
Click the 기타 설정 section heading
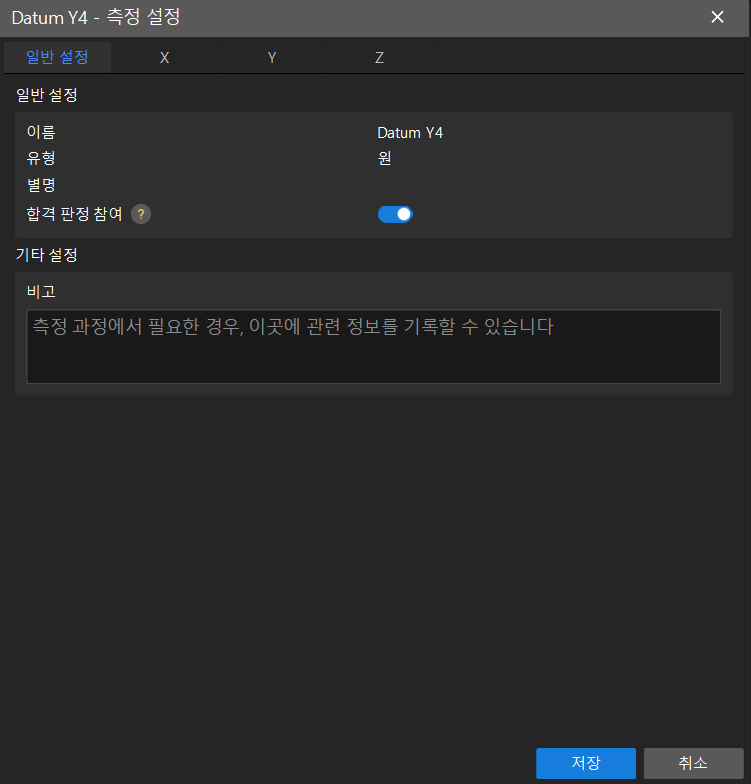[46, 254]
